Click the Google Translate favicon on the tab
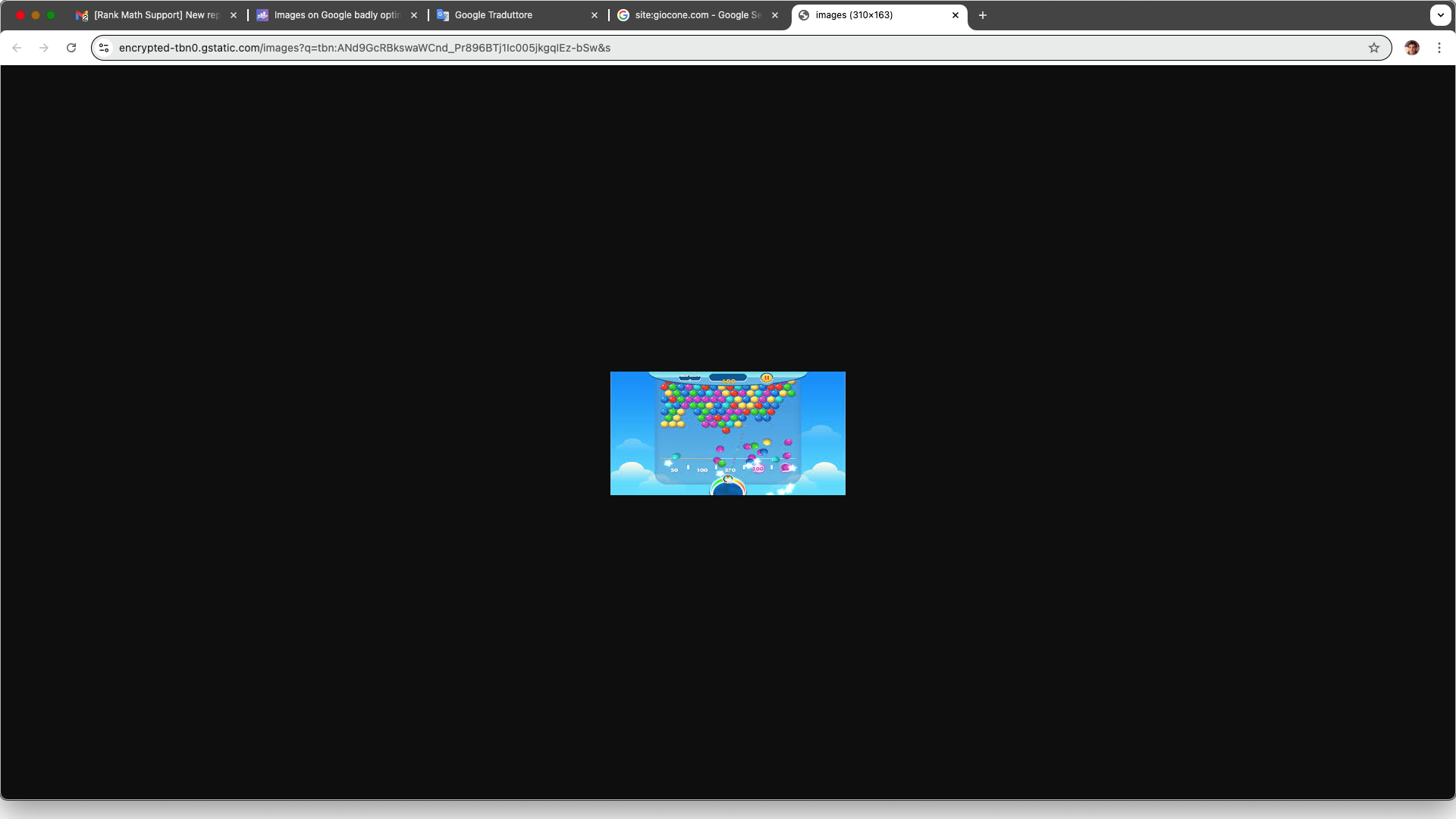The image size is (1456, 819). tap(443, 15)
